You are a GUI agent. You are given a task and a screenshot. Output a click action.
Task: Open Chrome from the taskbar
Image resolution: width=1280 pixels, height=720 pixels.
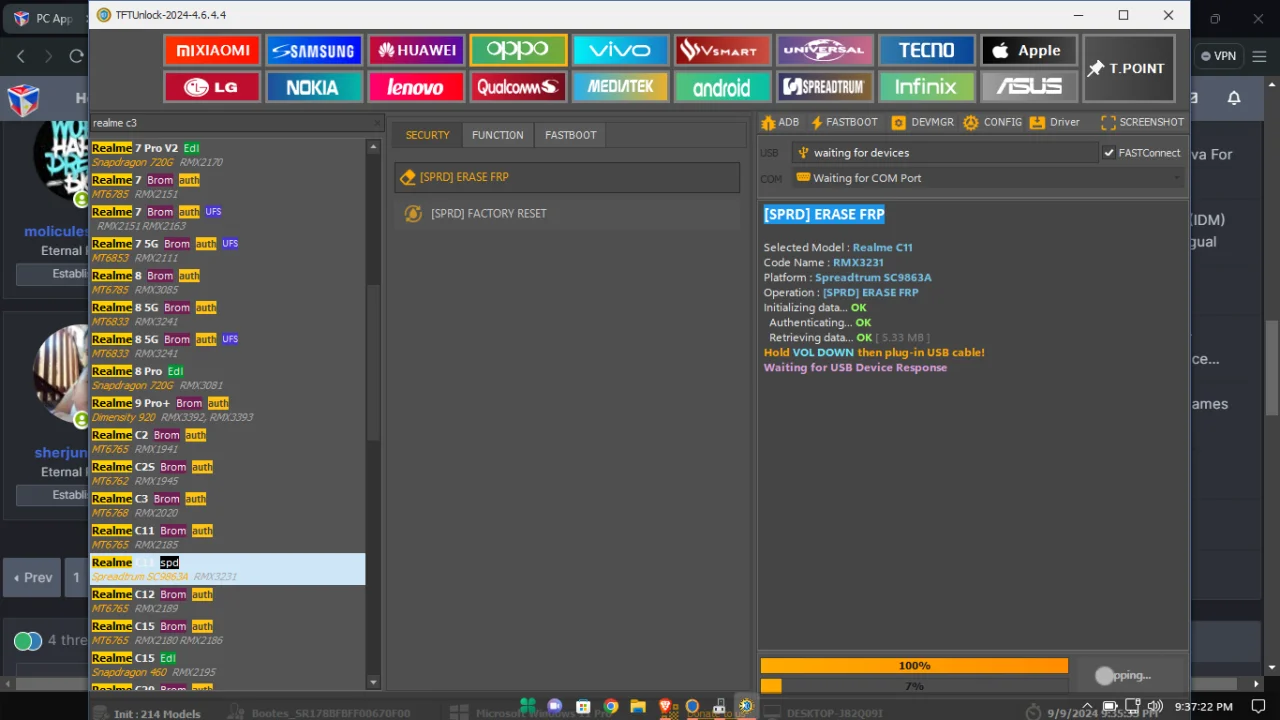(x=610, y=707)
